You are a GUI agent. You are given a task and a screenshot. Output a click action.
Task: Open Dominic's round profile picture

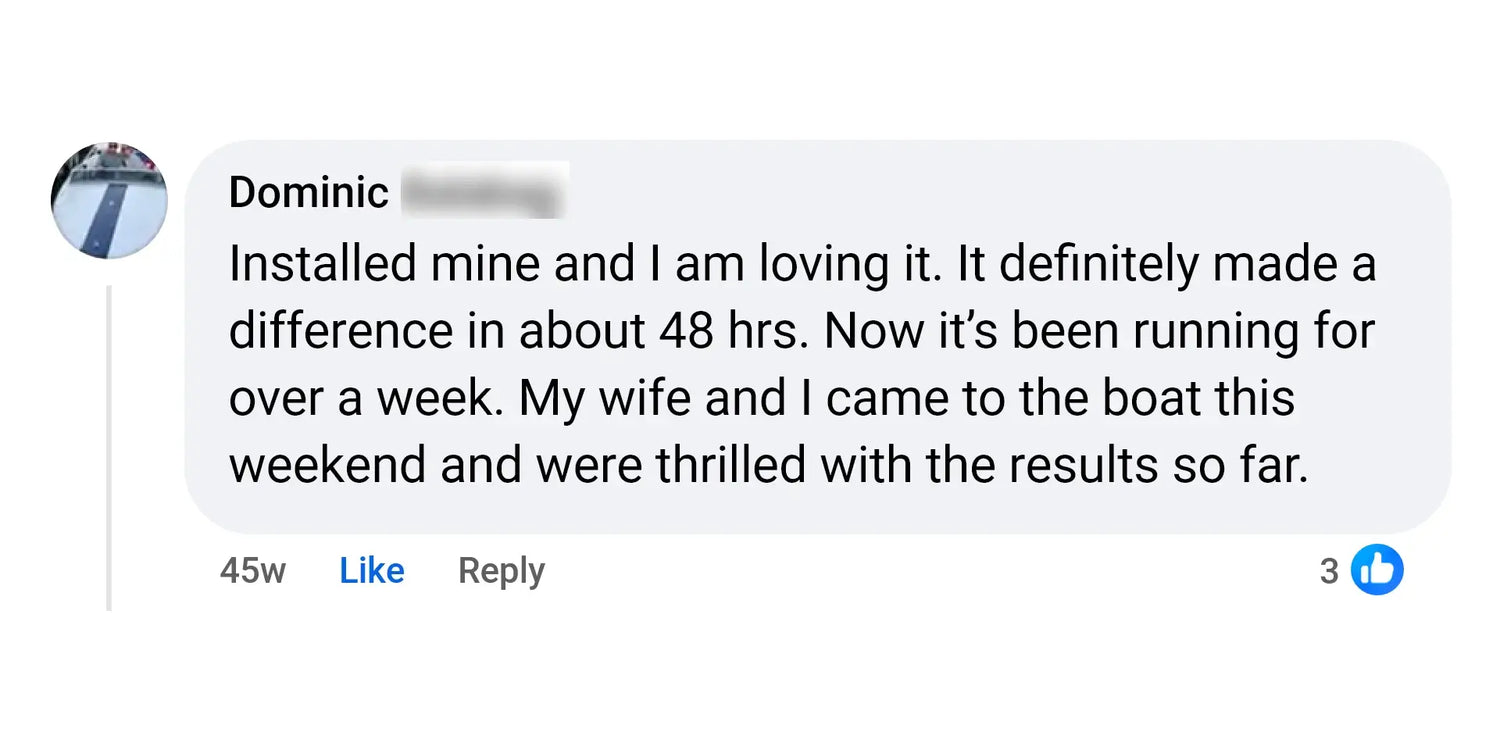pyautogui.click(x=110, y=200)
